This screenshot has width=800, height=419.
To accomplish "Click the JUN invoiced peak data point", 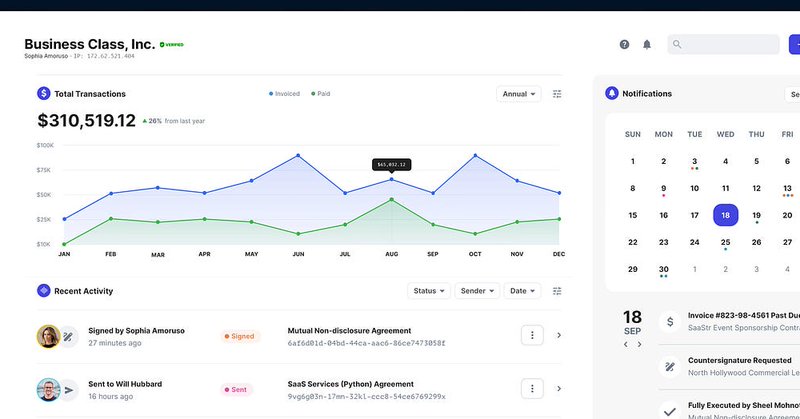I will tap(298, 155).
